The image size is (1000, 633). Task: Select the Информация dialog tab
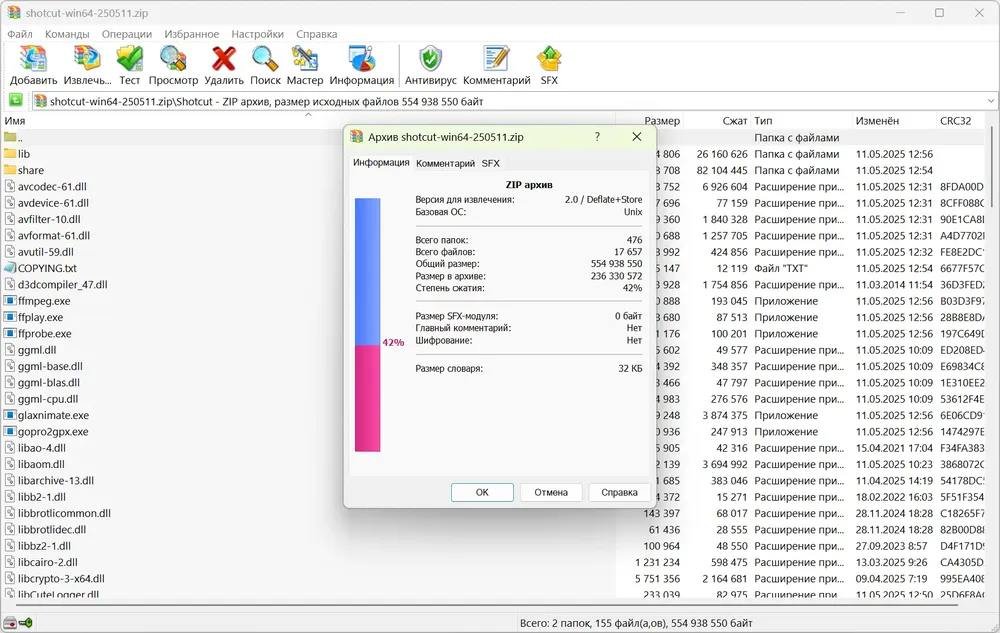(x=381, y=163)
